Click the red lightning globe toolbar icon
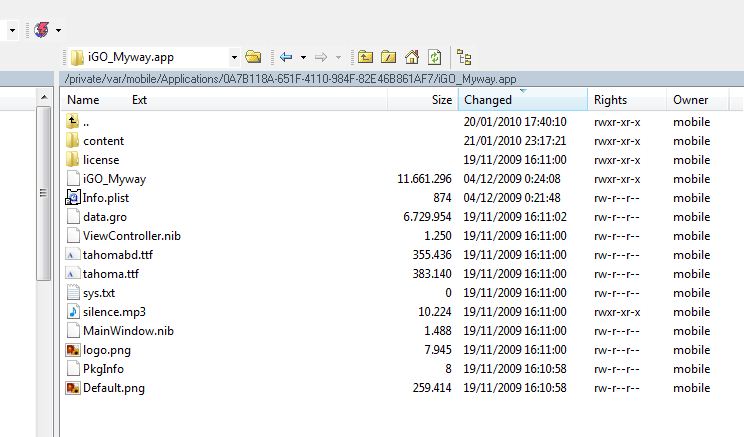This screenshot has width=744, height=437. 42,29
